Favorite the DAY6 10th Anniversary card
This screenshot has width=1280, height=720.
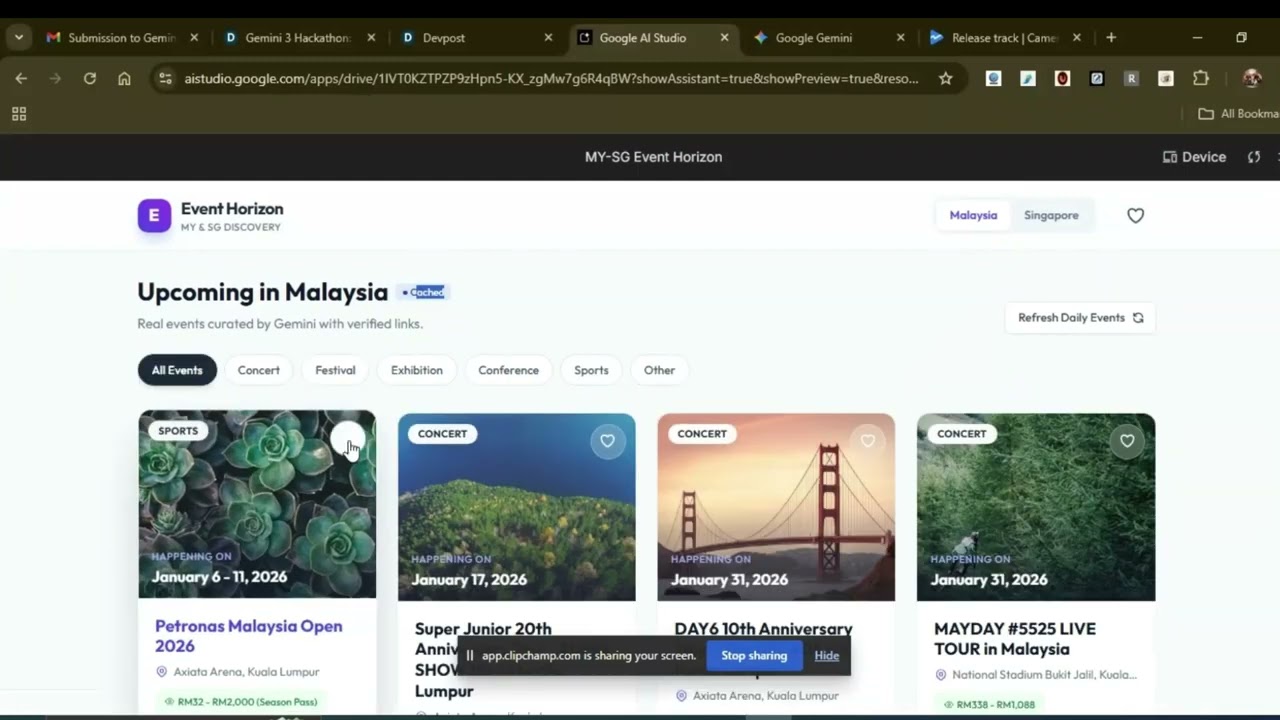(x=867, y=441)
